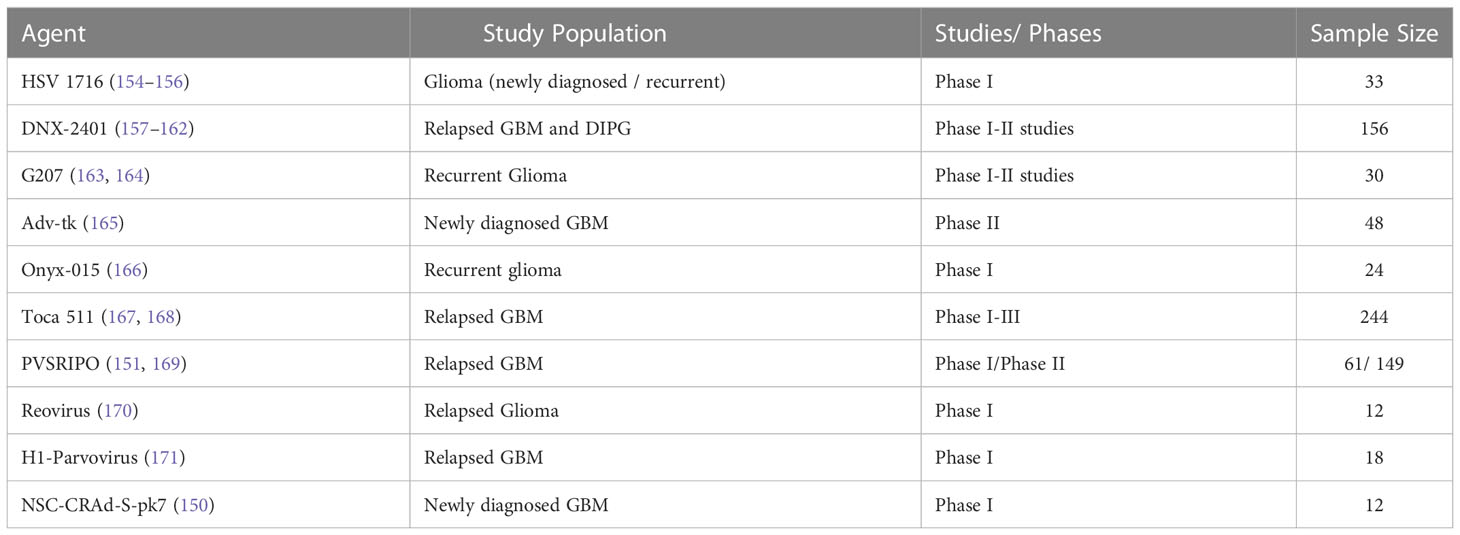The width and height of the screenshot is (1460, 535).
Task: Follow citation 163 in the G207 row
Action: tap(89, 176)
